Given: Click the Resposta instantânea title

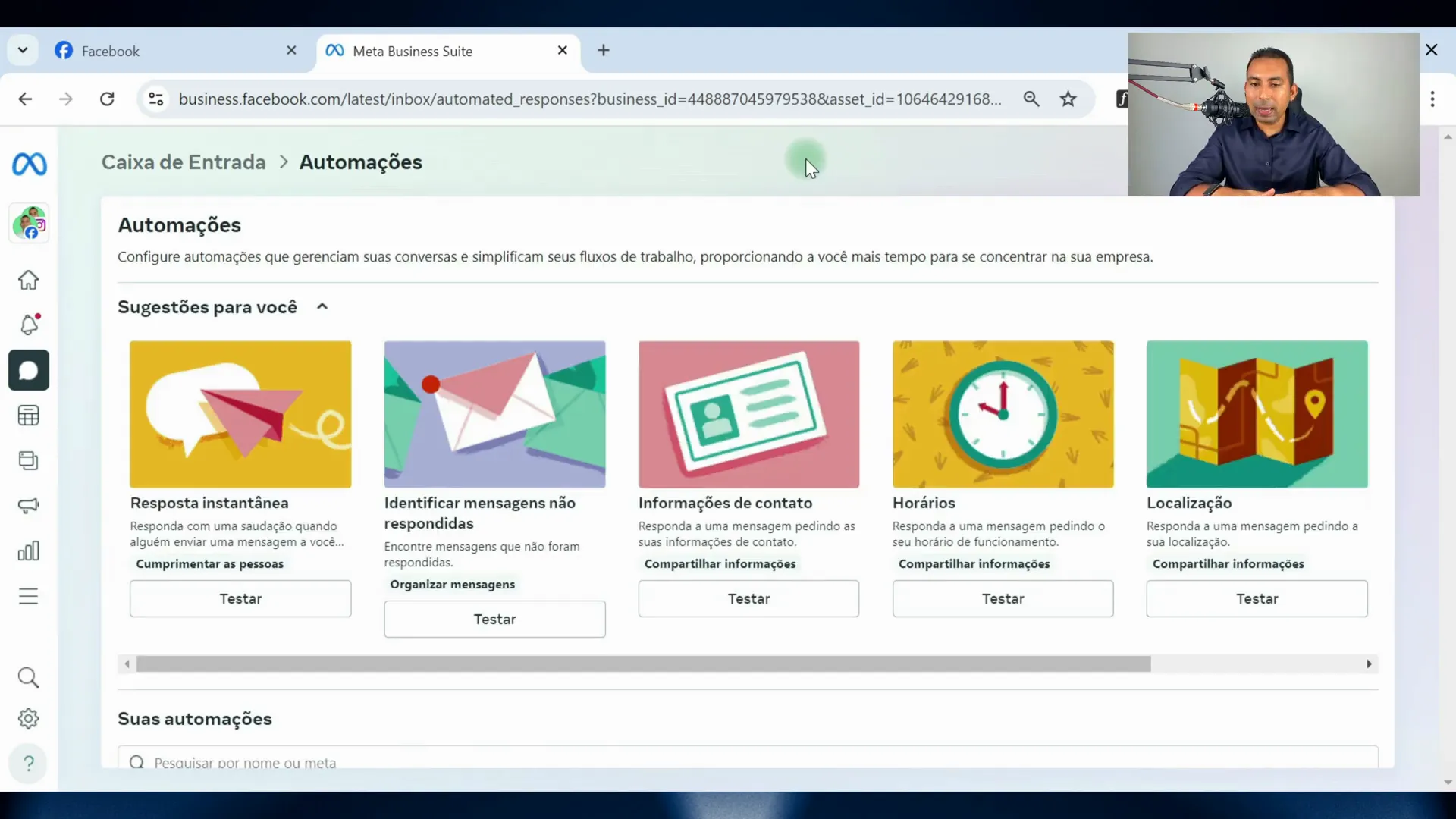Looking at the screenshot, I should point(209,503).
